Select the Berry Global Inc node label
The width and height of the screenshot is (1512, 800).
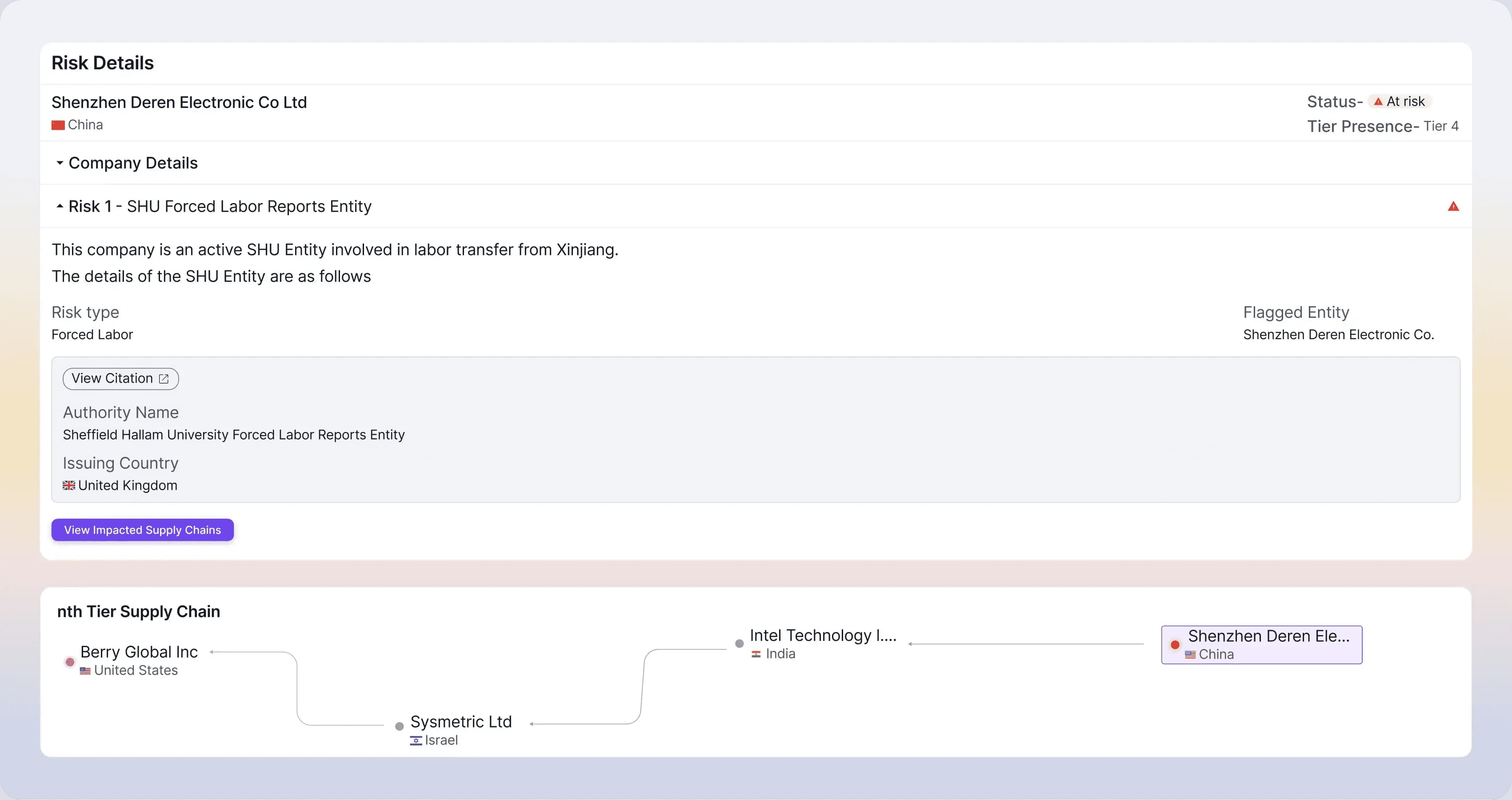coord(139,652)
